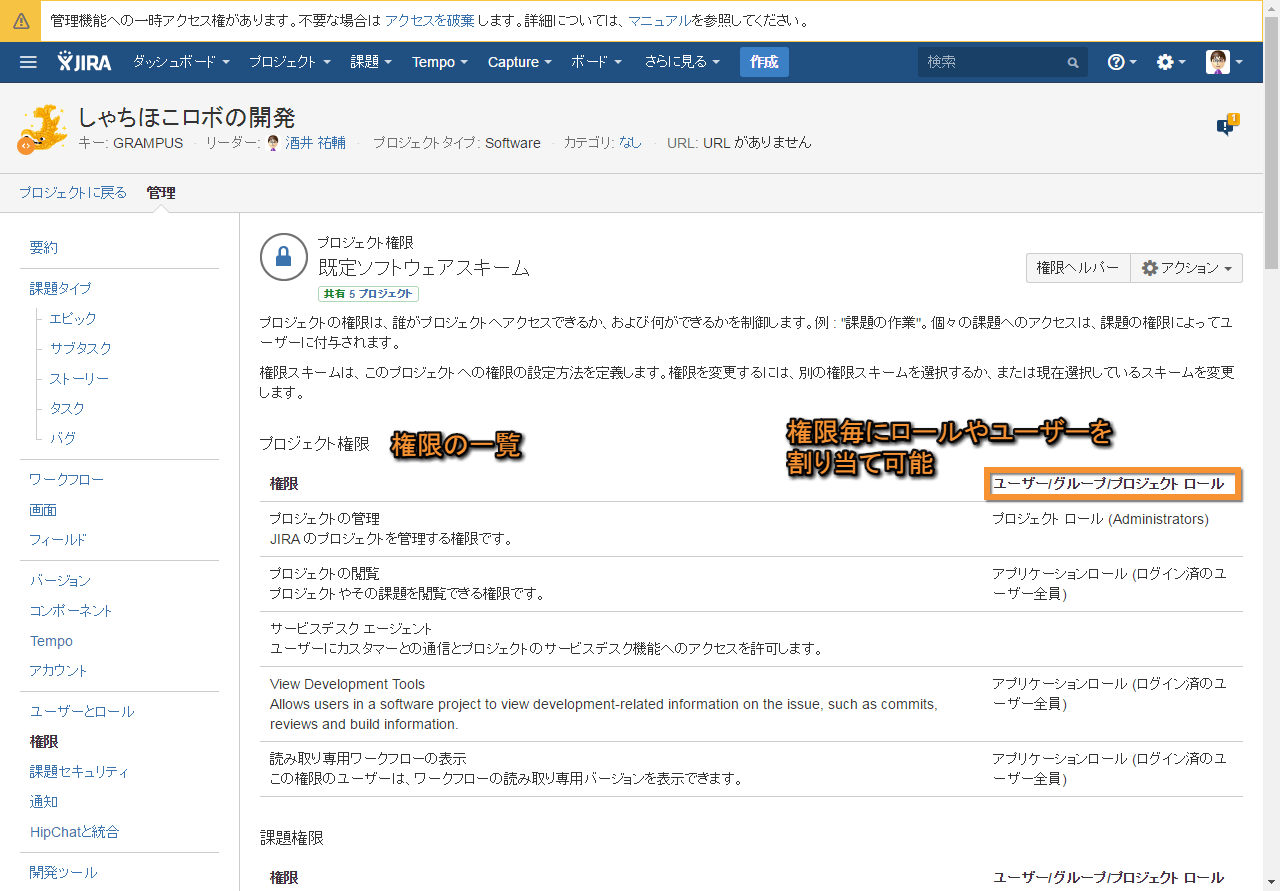Open the 課題 dropdown menu
This screenshot has height=891, width=1280.
click(x=371, y=62)
